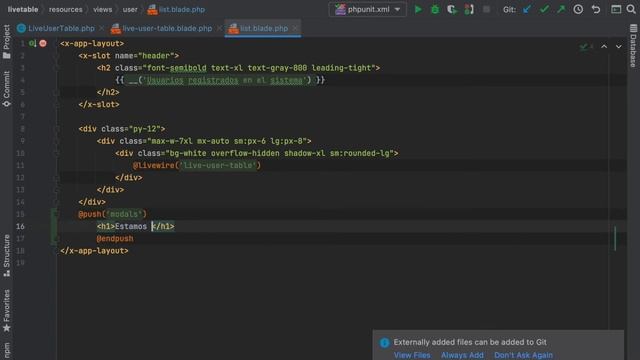640x360 pixels.
Task: Push commits using Git green arrow
Action: 561,9
